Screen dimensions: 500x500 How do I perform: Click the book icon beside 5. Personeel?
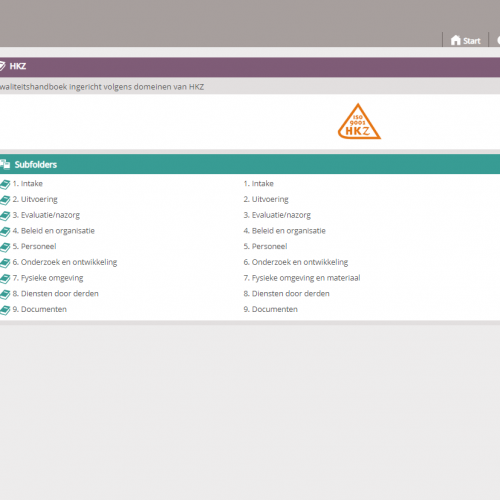5,247
